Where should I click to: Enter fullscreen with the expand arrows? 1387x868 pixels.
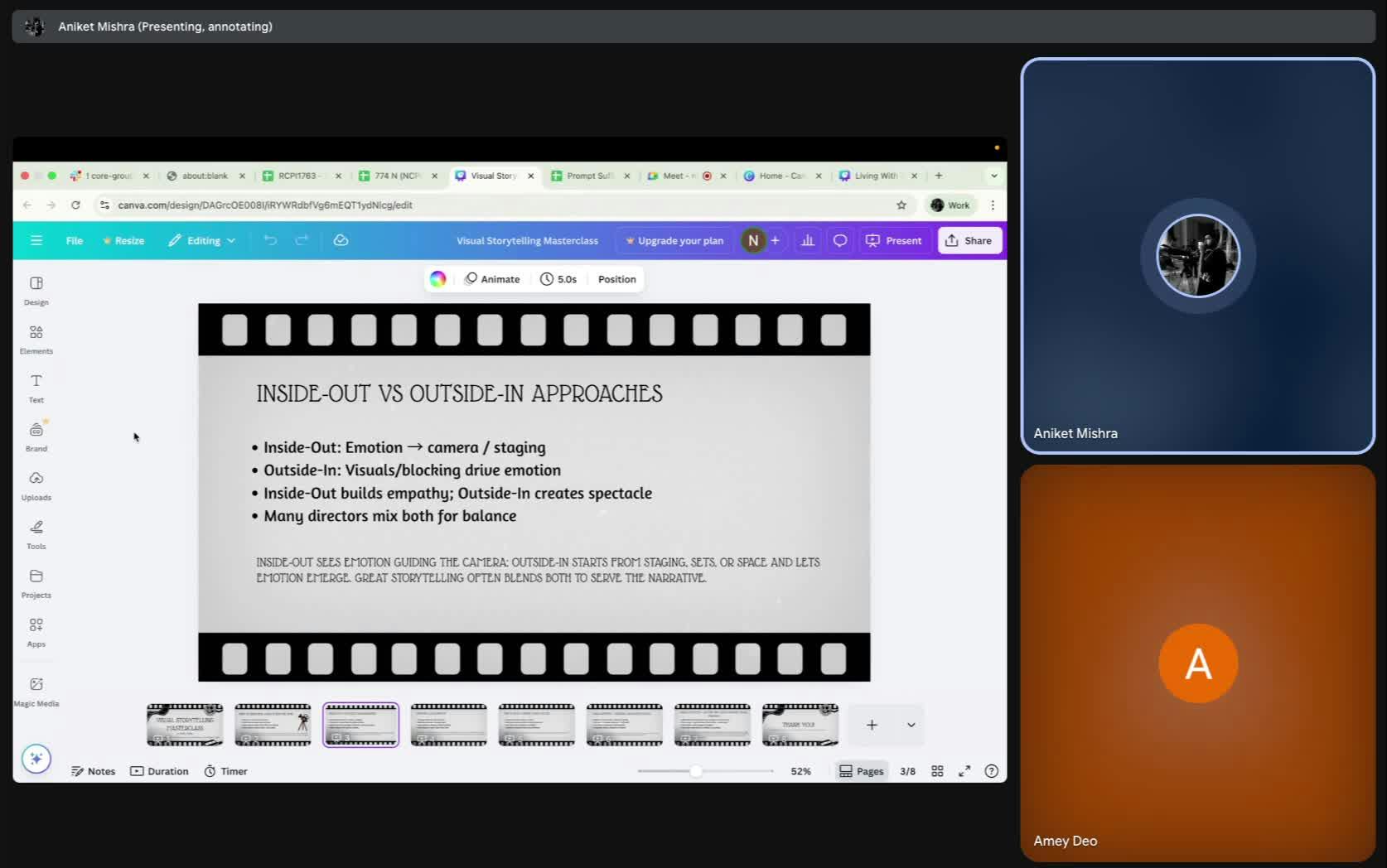tap(964, 771)
